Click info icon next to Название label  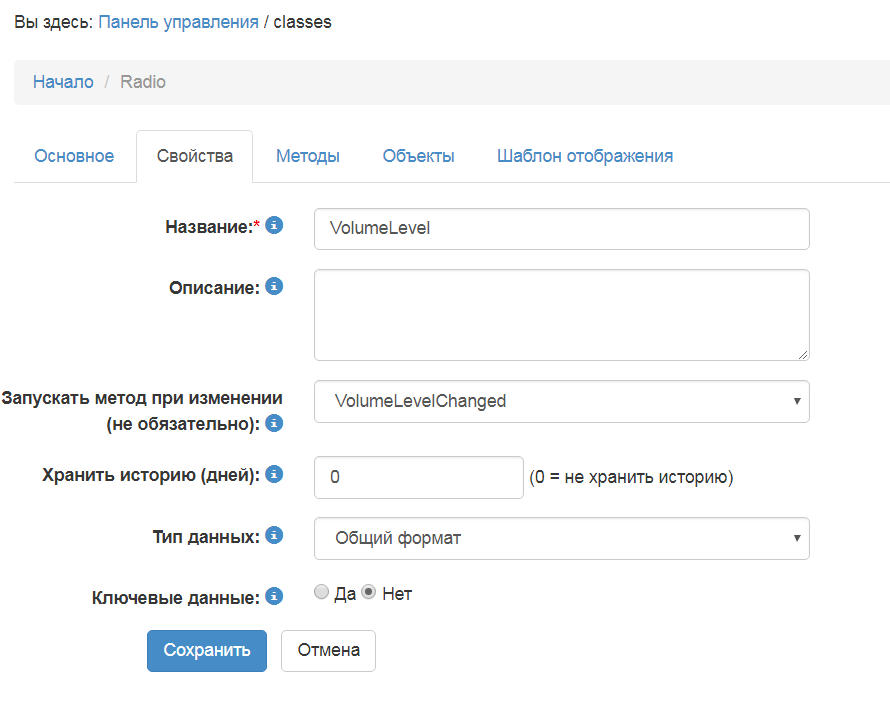click(x=274, y=226)
